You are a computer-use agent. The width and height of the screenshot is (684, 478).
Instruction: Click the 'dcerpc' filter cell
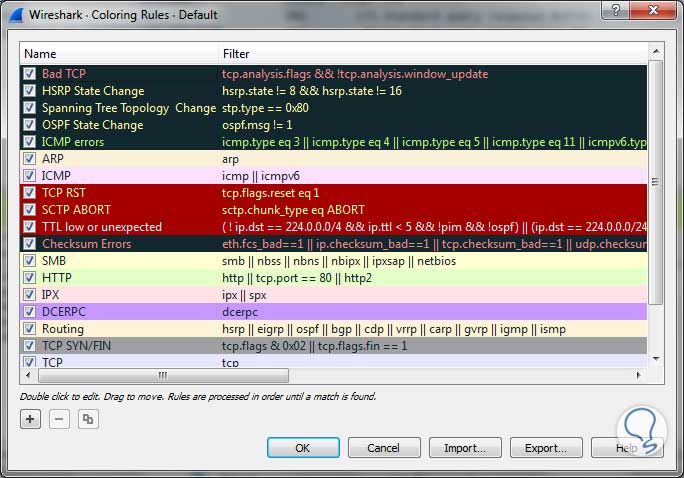[x=240, y=312]
